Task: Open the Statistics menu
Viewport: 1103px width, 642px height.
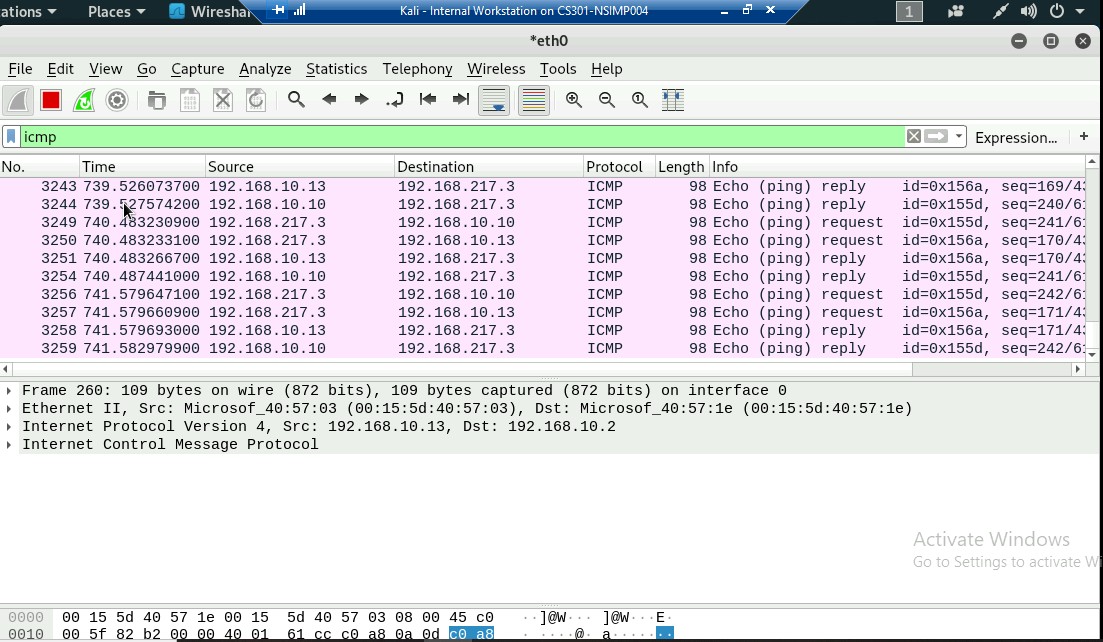Action: tap(336, 69)
